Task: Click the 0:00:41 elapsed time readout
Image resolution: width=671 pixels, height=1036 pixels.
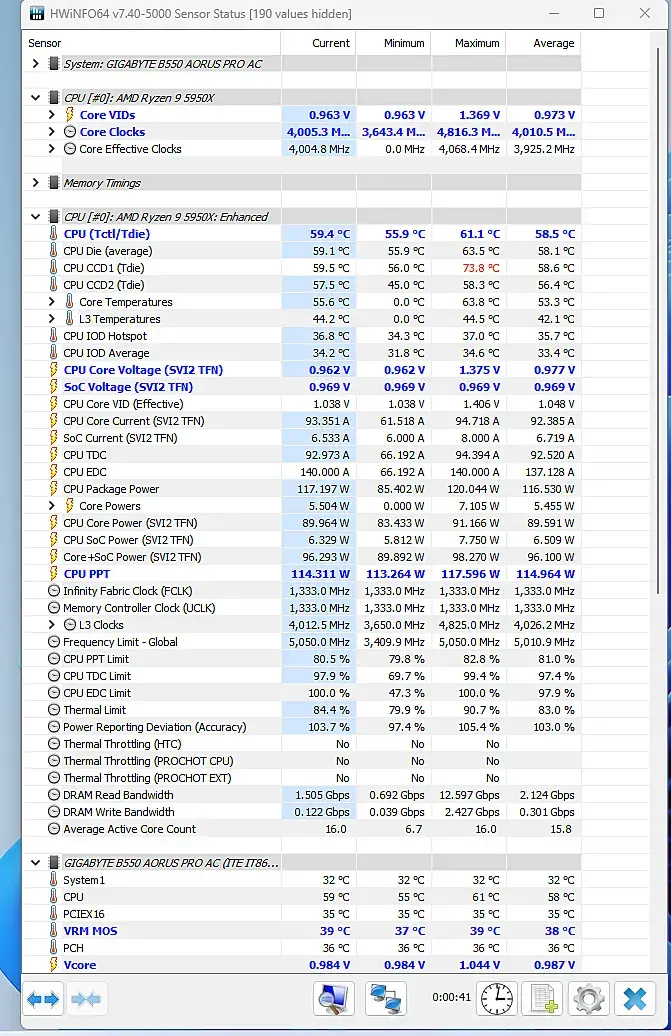Action: (451, 997)
